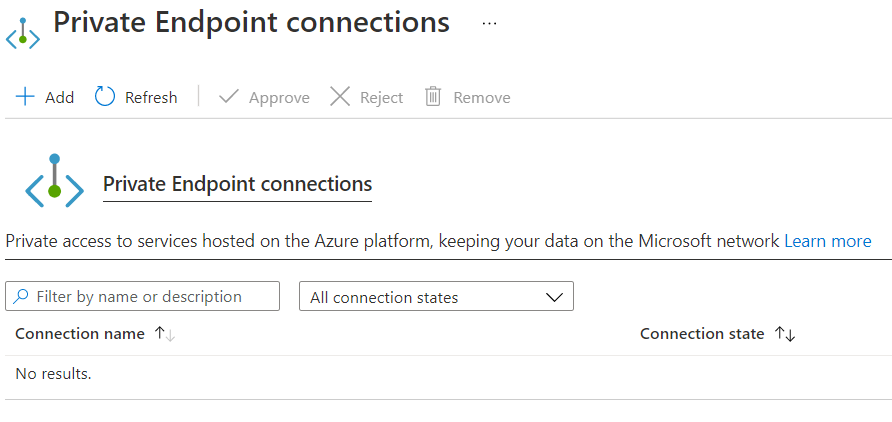Open the Learn more link
This screenshot has height=422, width=892.
click(827, 241)
